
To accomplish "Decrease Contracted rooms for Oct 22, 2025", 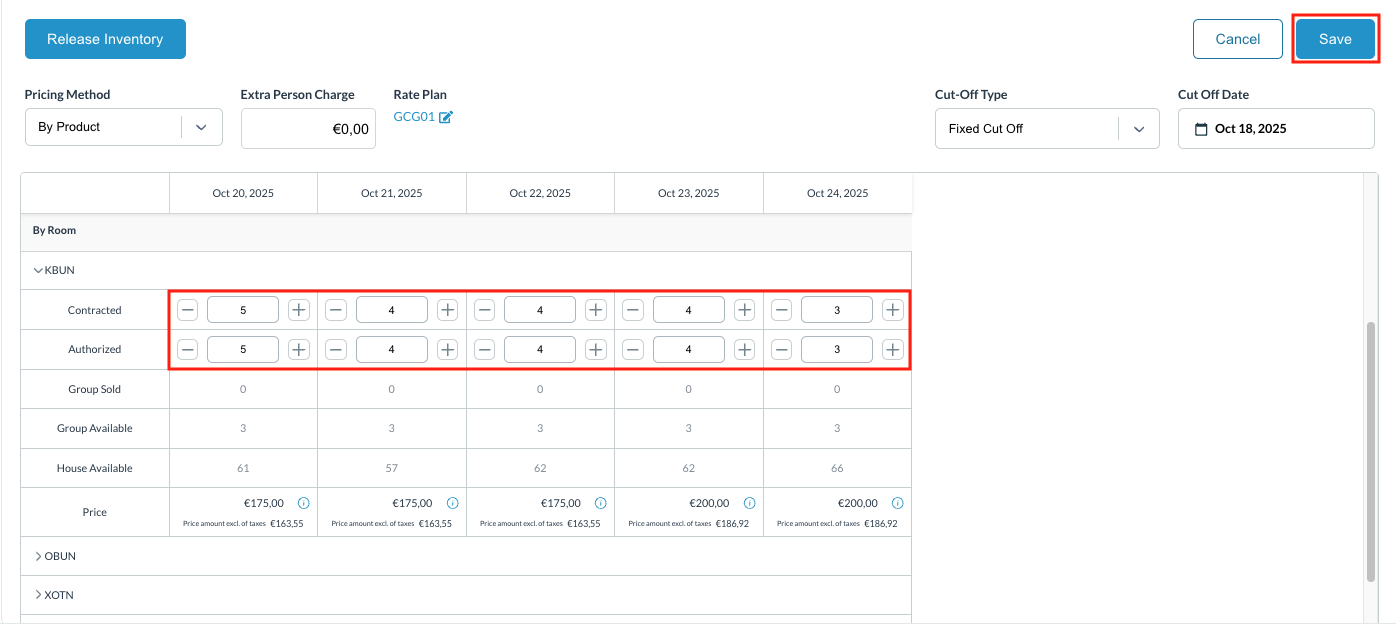I will [485, 310].
